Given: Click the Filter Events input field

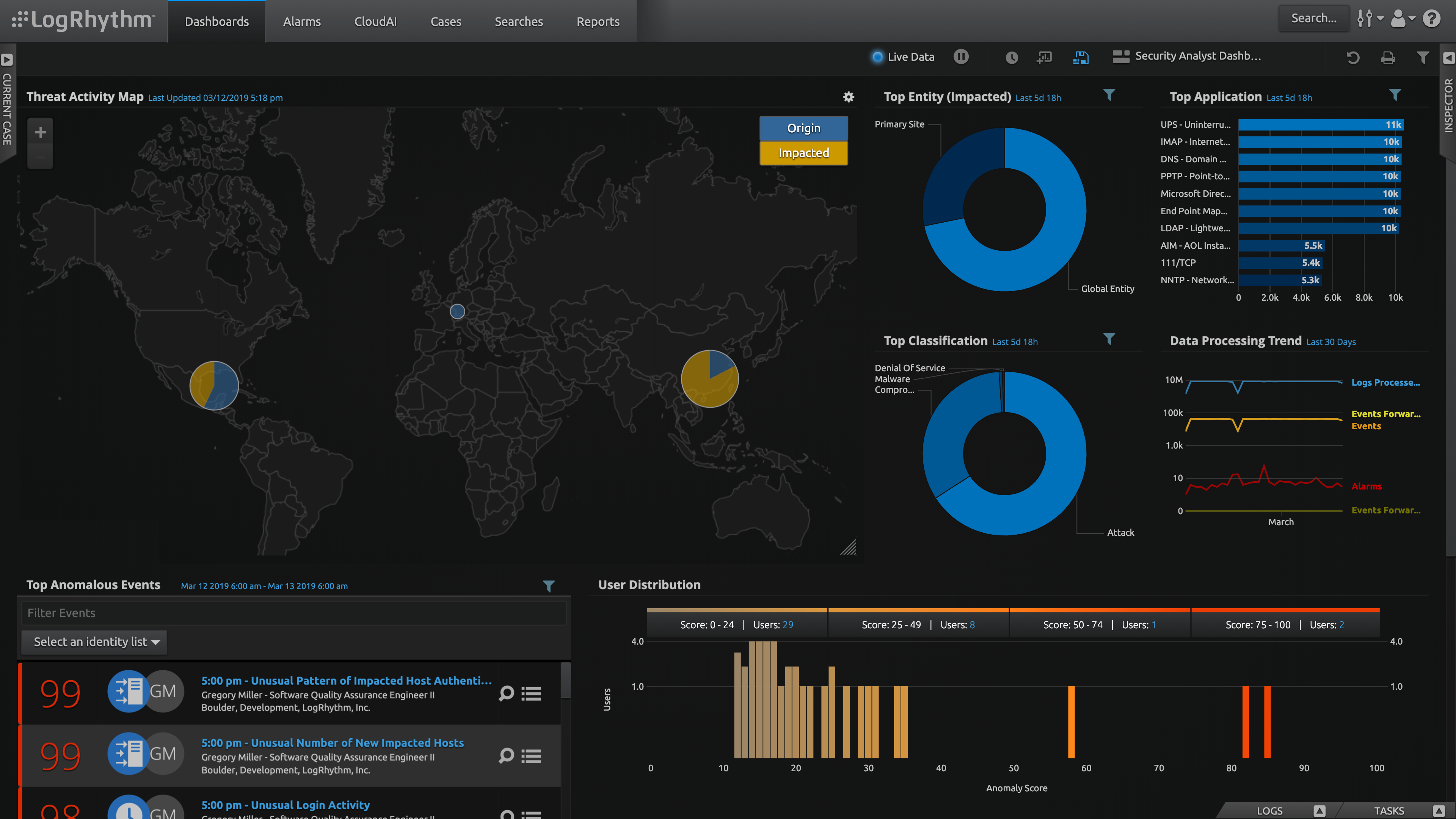Looking at the screenshot, I should (x=293, y=613).
